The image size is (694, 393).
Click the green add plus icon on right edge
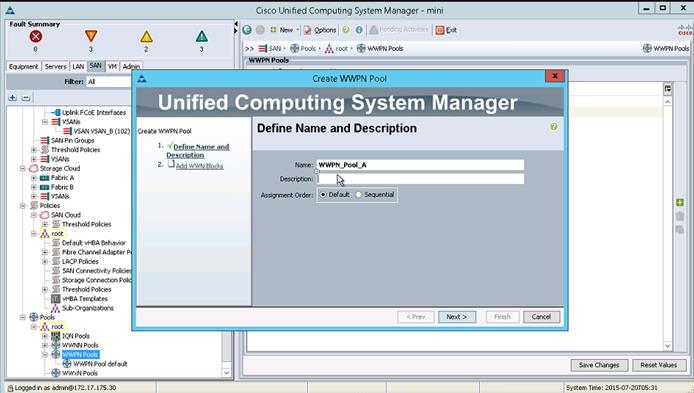[680, 202]
